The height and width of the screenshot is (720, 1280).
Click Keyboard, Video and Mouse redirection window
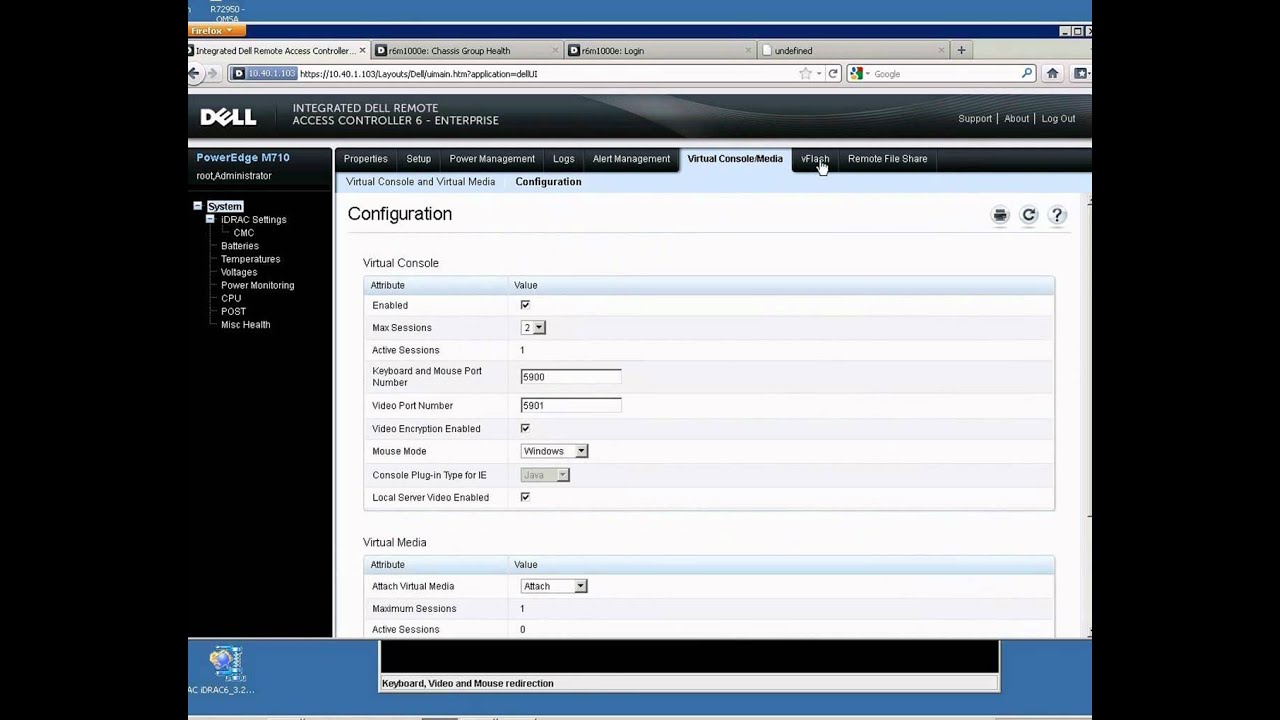point(689,666)
